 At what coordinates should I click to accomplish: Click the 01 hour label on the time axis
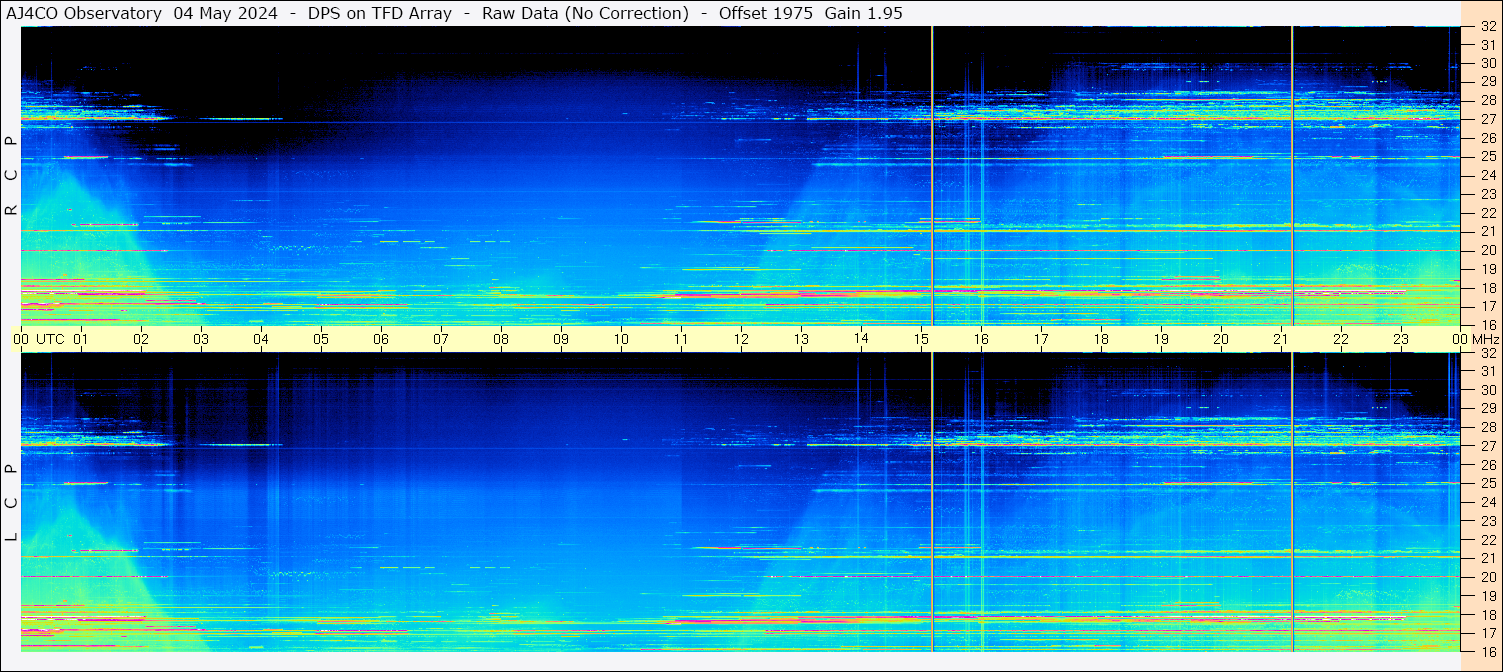(x=81, y=339)
